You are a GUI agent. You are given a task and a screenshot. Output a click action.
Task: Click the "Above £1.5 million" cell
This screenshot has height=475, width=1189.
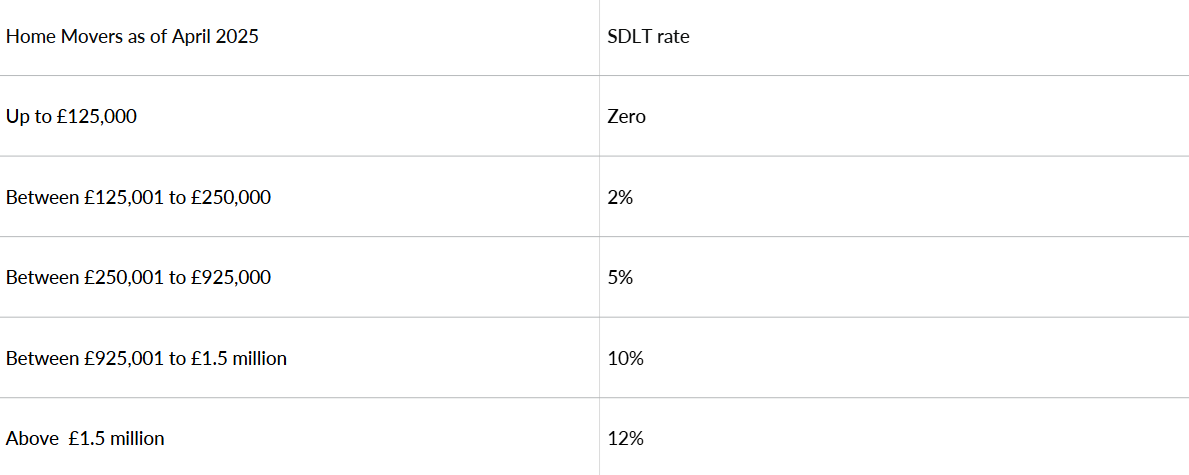tap(85, 438)
